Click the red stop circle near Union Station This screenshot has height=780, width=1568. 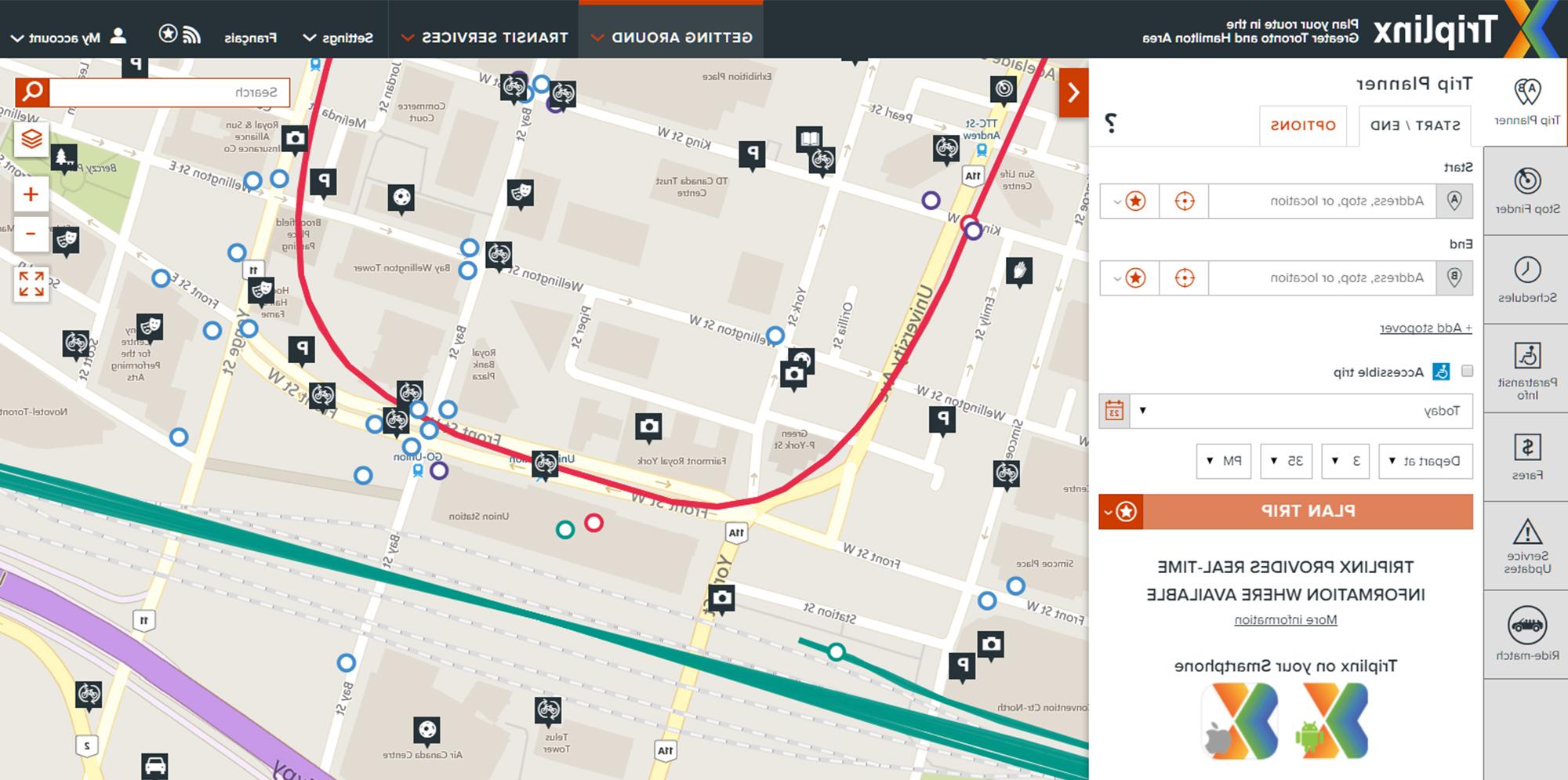[x=594, y=523]
